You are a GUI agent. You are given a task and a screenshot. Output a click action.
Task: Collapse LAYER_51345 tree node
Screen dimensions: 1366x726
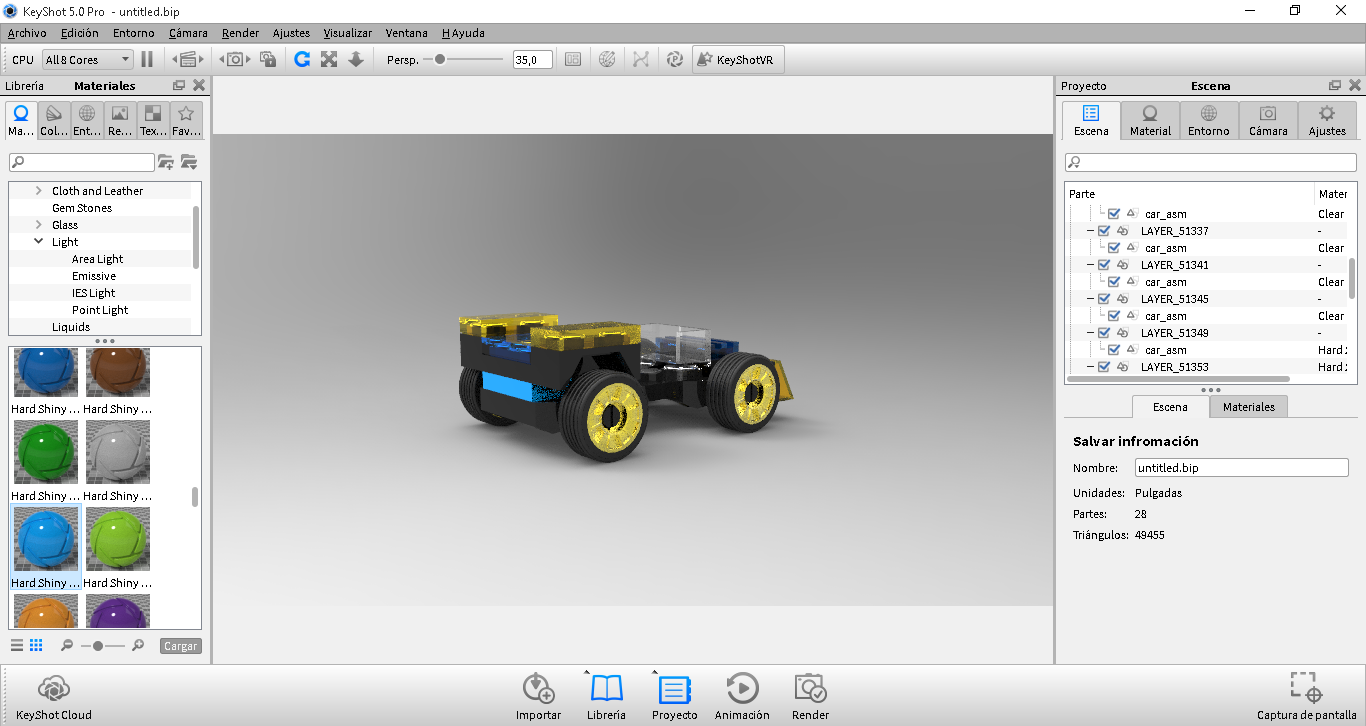coord(1091,299)
